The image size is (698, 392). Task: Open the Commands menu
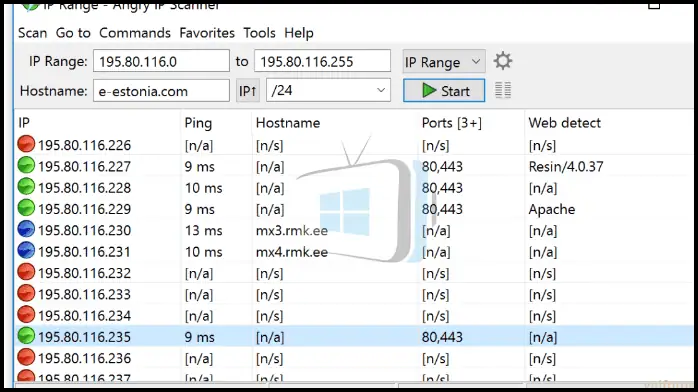[x=135, y=33]
